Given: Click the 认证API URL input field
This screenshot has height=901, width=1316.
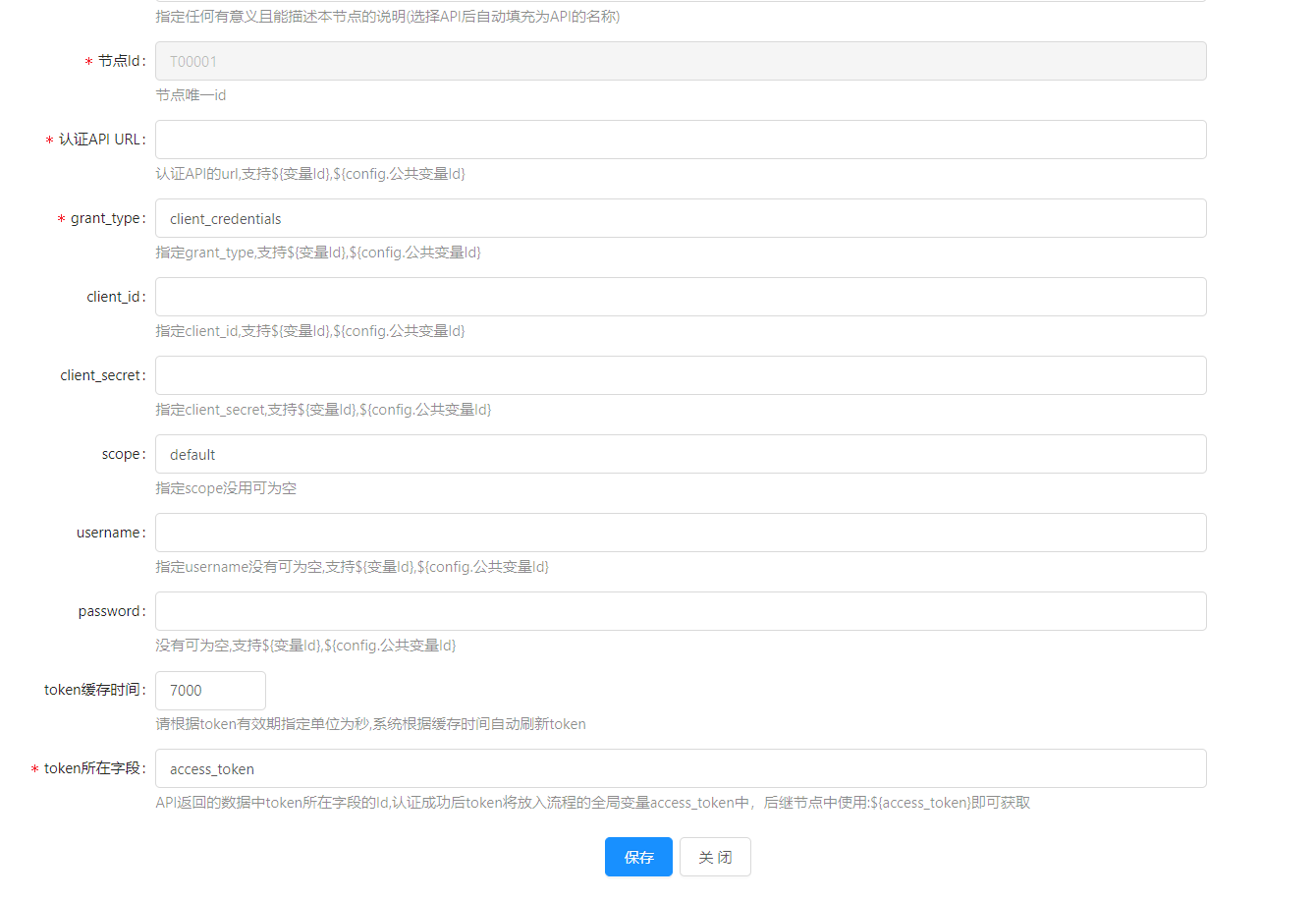Looking at the screenshot, I should click(680, 140).
